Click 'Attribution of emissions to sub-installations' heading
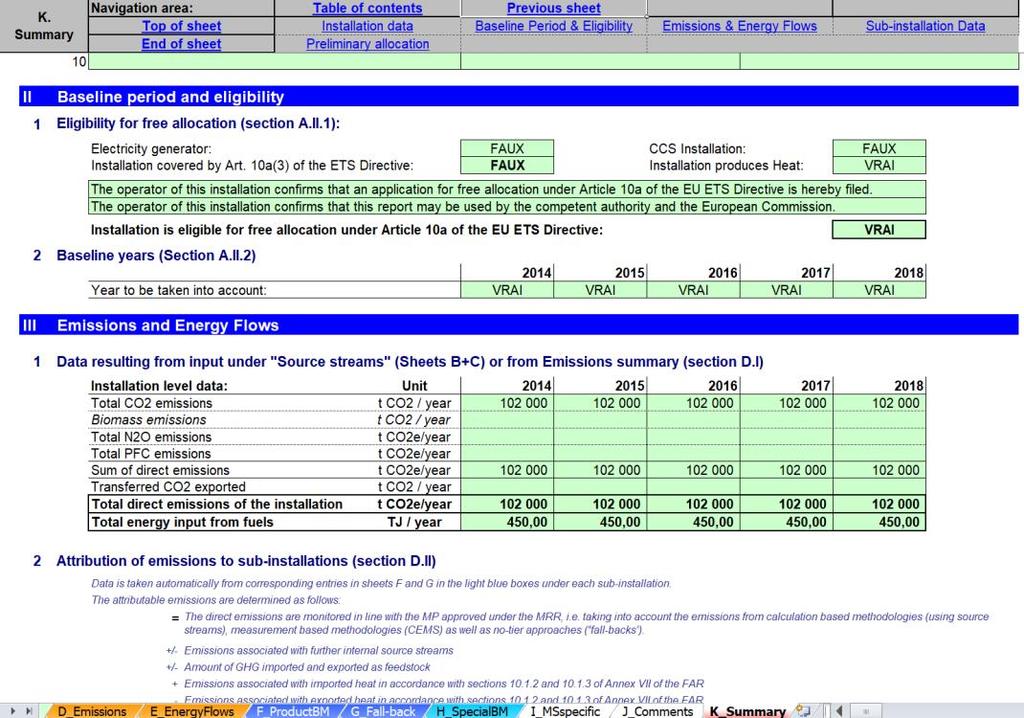 [x=246, y=561]
